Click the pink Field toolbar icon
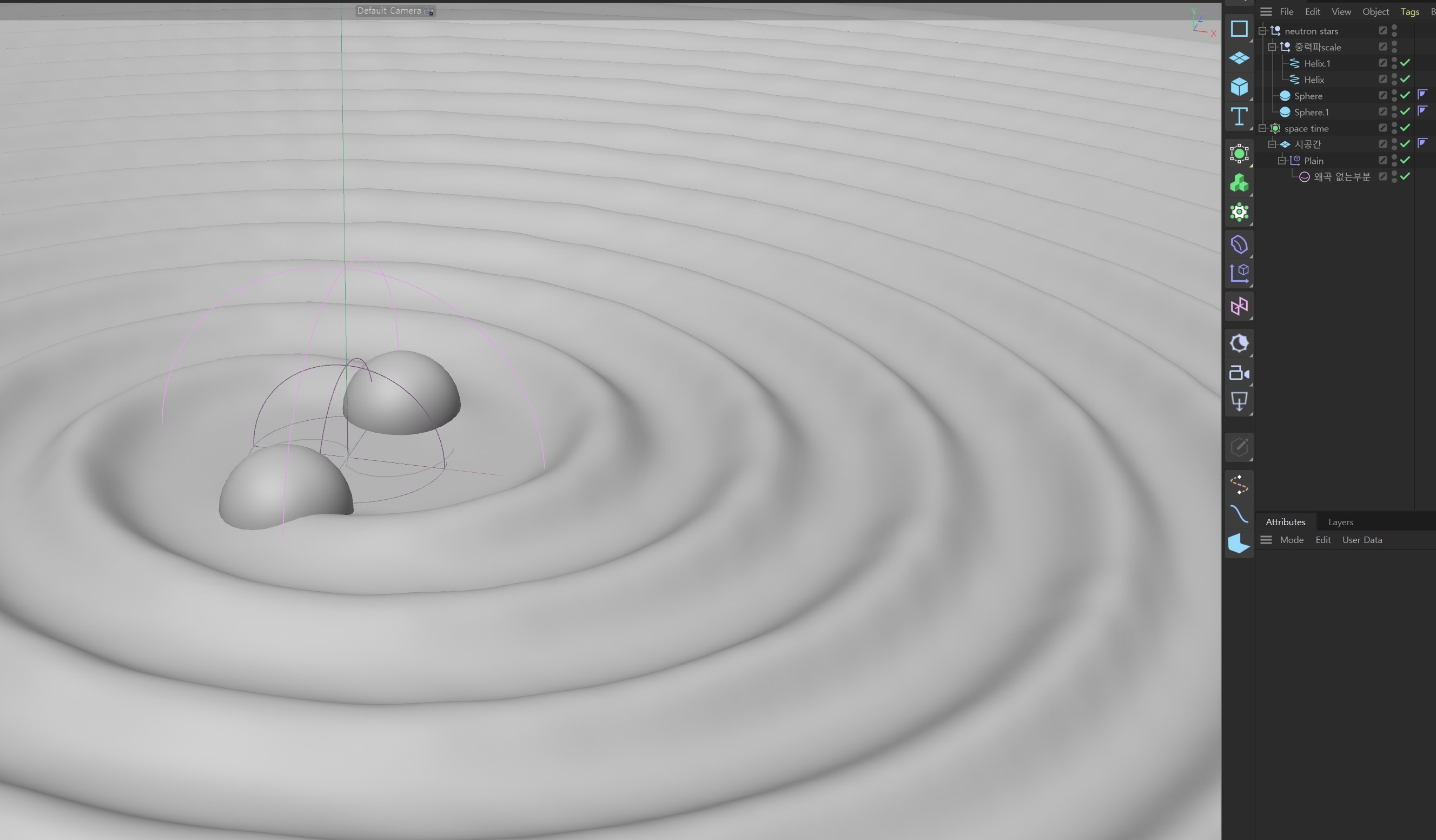The width and height of the screenshot is (1436, 840). tap(1239, 307)
